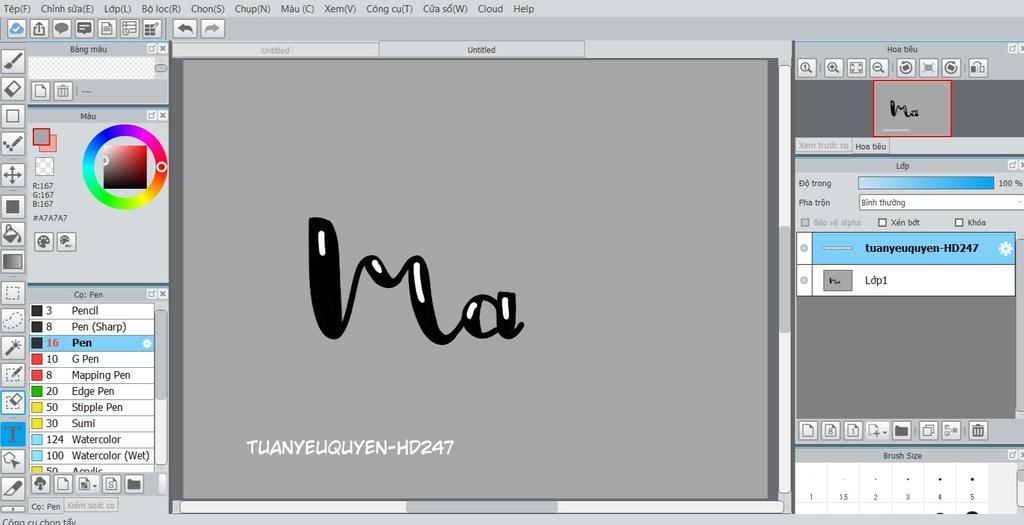Zoom out on the navigator
Screen dimensions: 1024x525
[879, 67]
